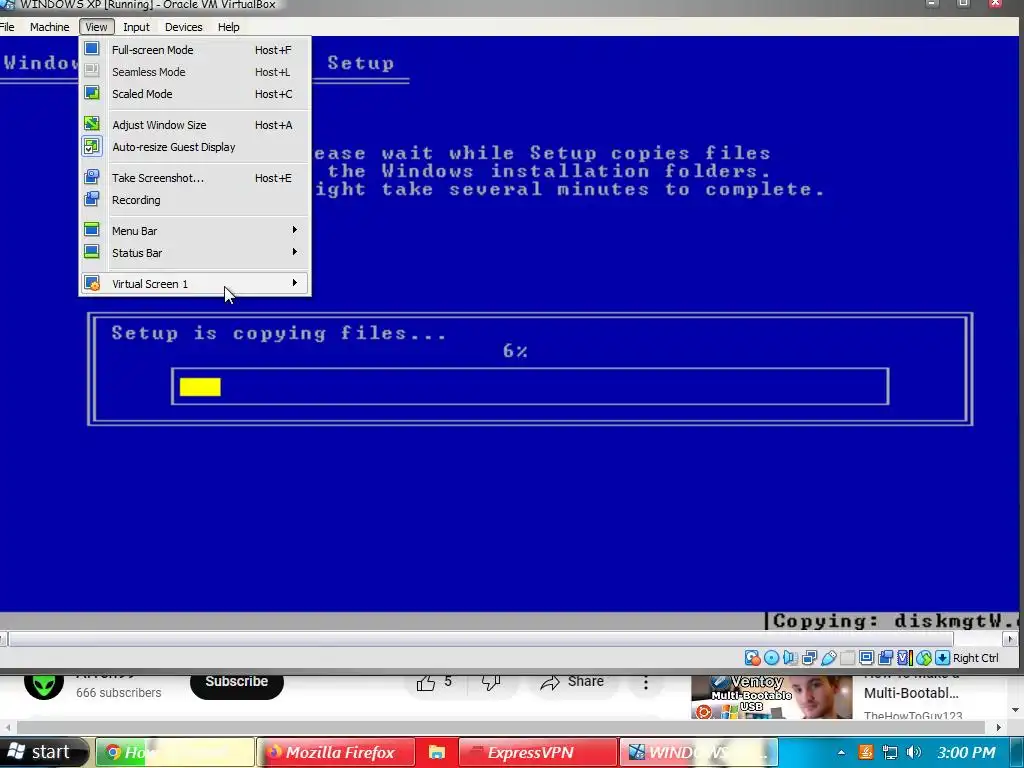The image size is (1024, 768).
Task: Switch to ExpressVPN taskbar button
Action: point(538,752)
